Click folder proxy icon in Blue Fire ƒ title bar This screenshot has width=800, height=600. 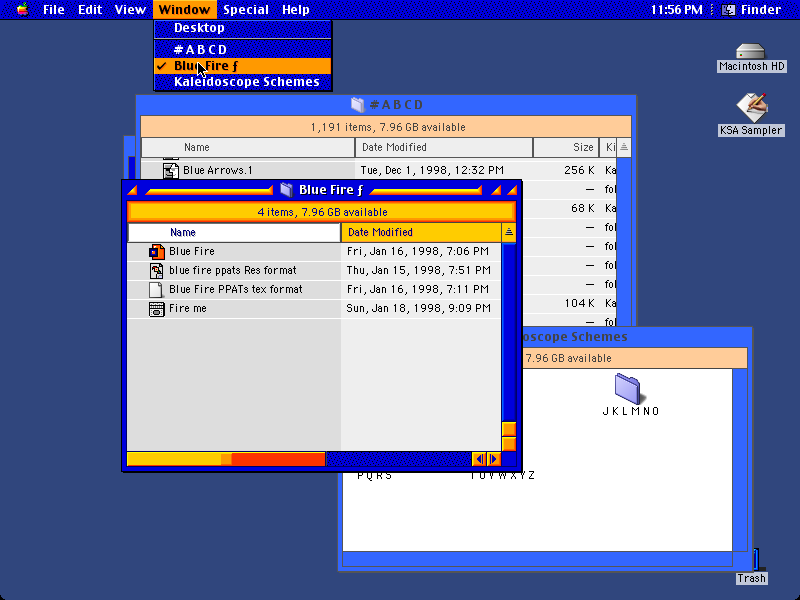click(287, 190)
